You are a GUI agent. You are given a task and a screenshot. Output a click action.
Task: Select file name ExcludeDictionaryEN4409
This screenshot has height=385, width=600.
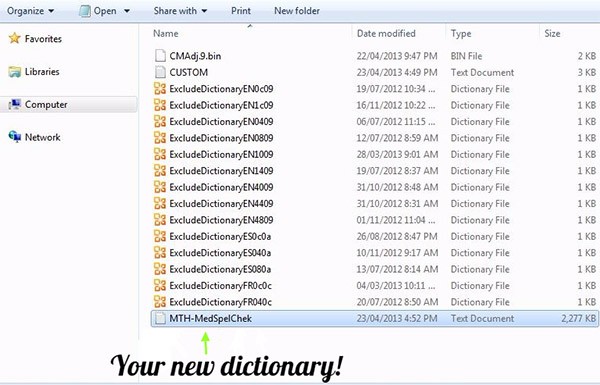click(x=221, y=204)
